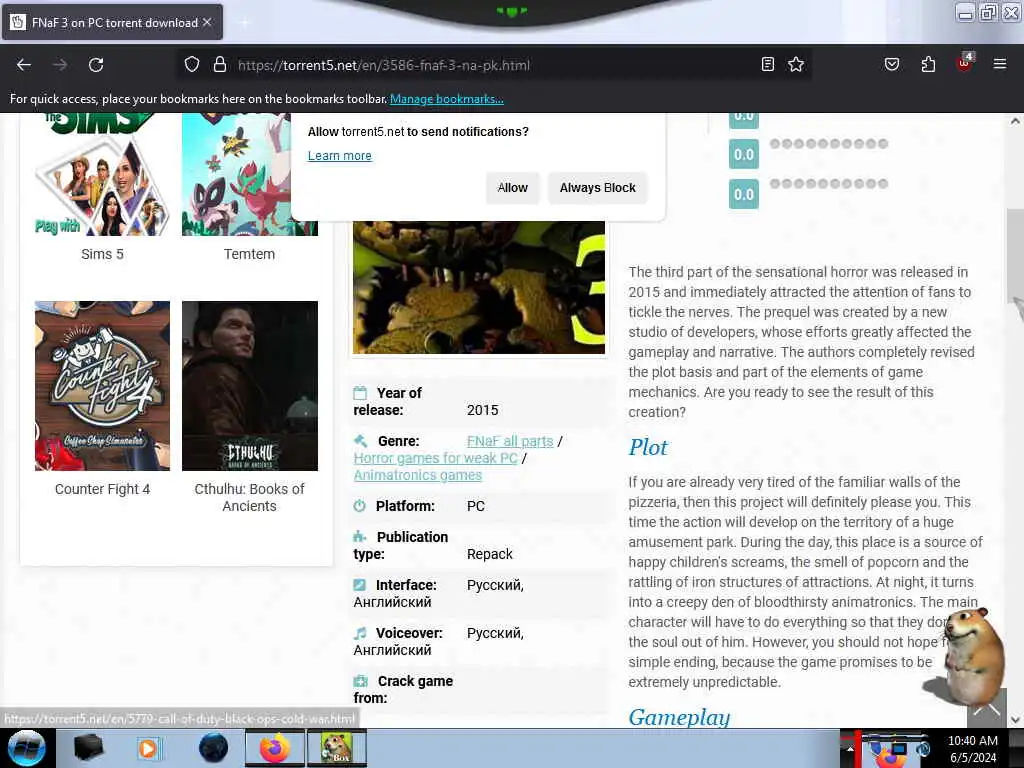The width and height of the screenshot is (1024, 768).
Task: Open the black box taskbar app
Action: click(88, 748)
